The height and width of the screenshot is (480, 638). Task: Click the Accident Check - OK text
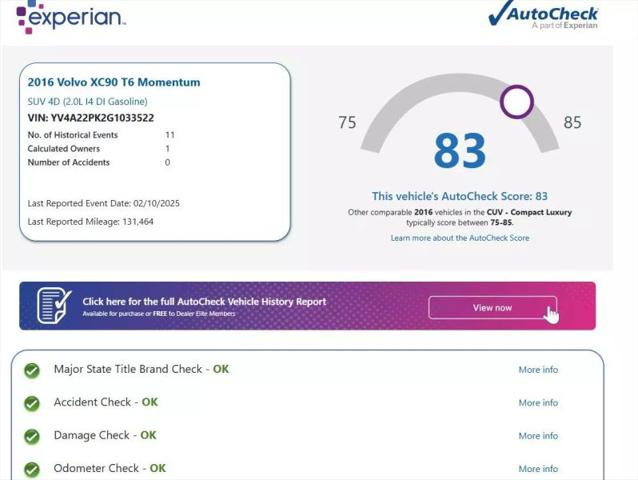[x=106, y=402]
